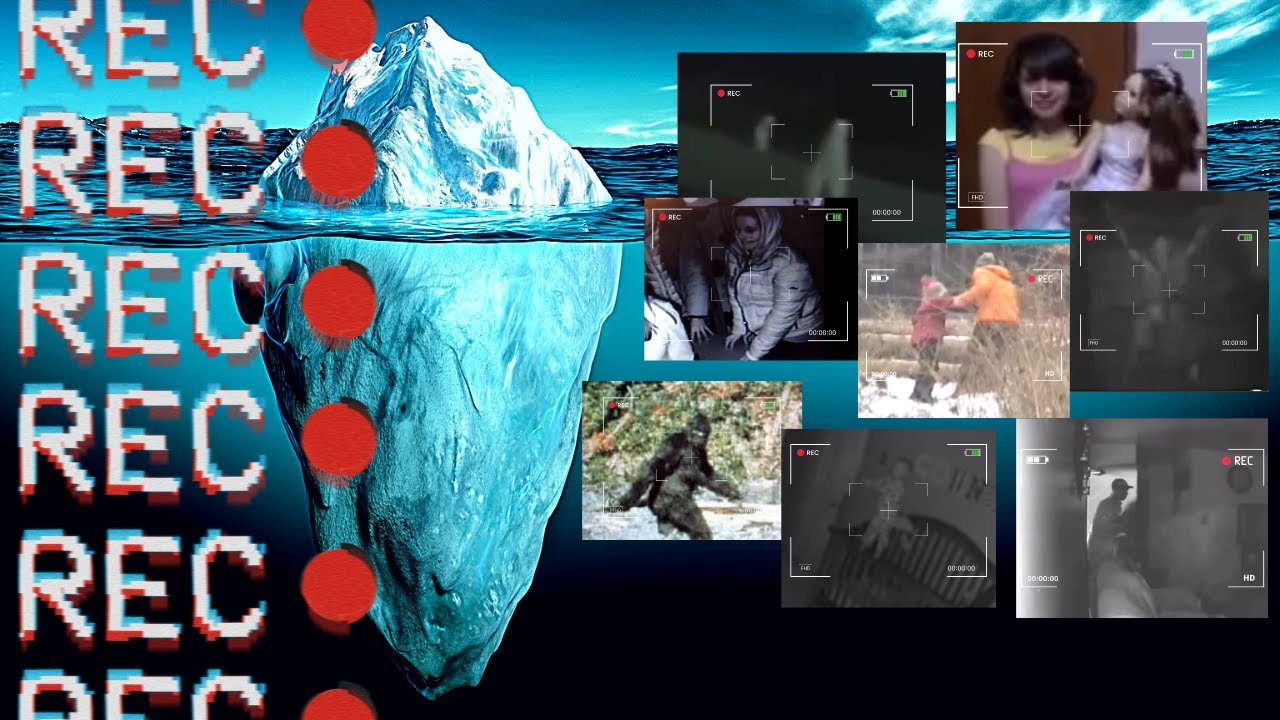Click 00:00:00 timecode on green night-vision clip
The width and height of the screenshot is (1280, 720).
[x=886, y=213]
